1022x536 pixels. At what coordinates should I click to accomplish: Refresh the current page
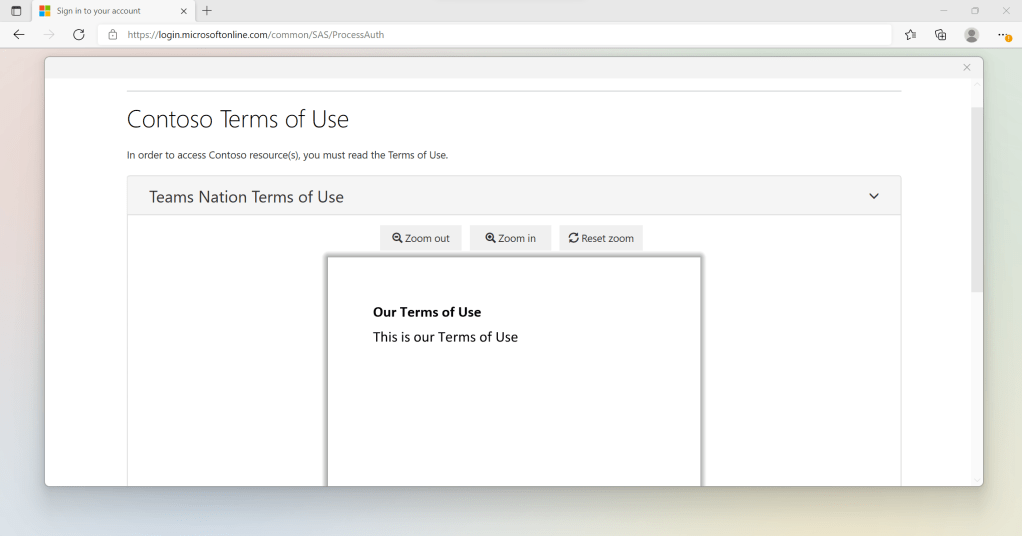(79, 35)
